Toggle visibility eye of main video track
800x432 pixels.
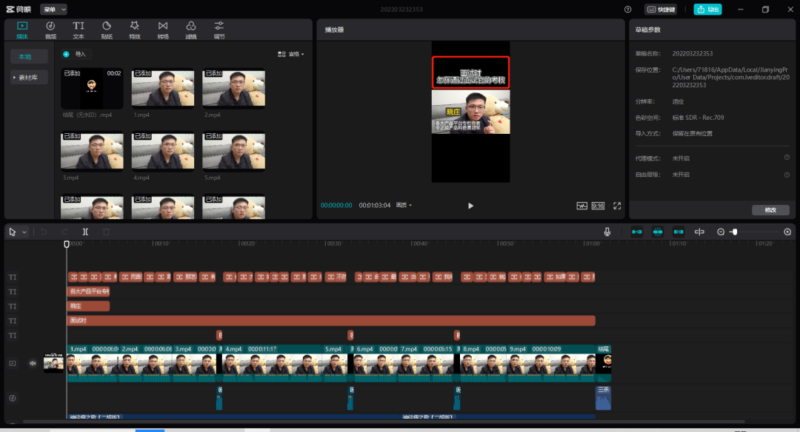click(33, 364)
